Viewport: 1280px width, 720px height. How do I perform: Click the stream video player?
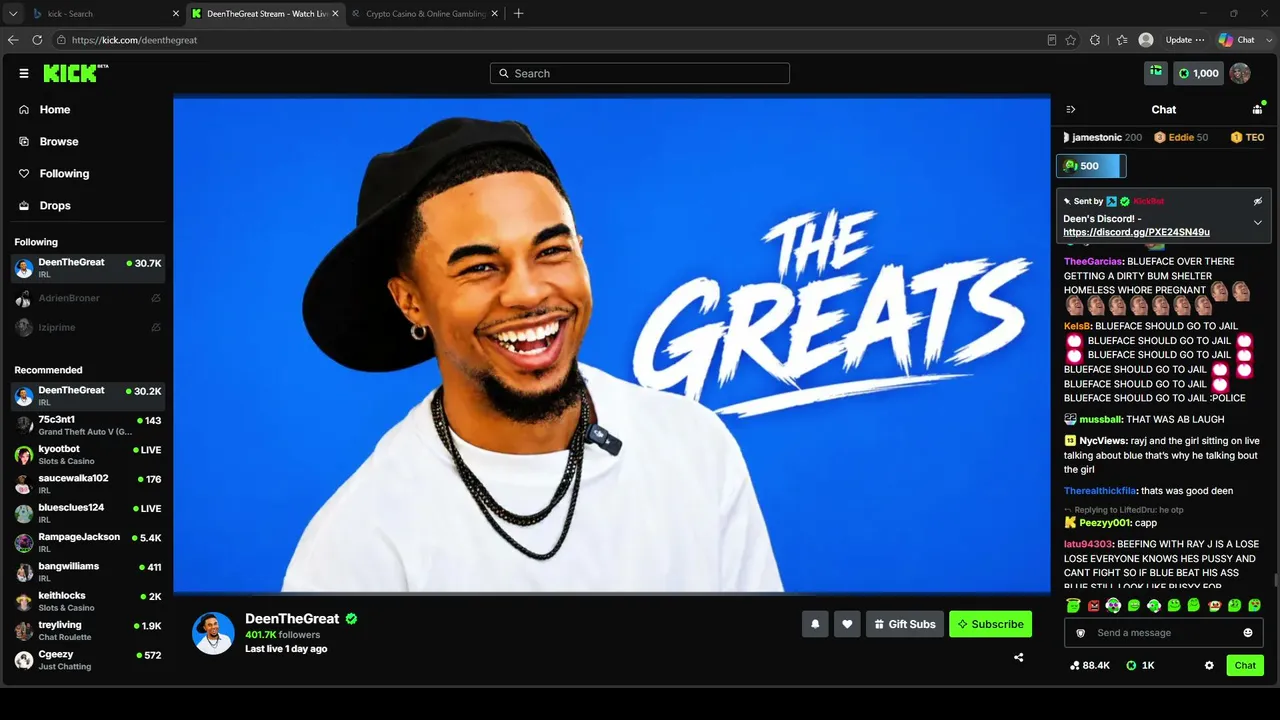pyautogui.click(x=612, y=344)
